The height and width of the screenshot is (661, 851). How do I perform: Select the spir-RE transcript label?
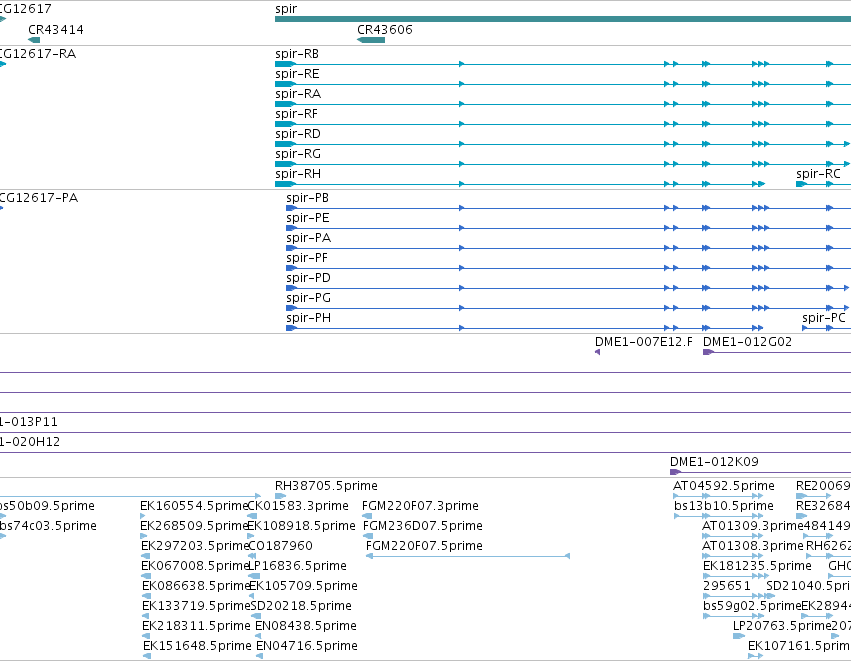pos(297,74)
